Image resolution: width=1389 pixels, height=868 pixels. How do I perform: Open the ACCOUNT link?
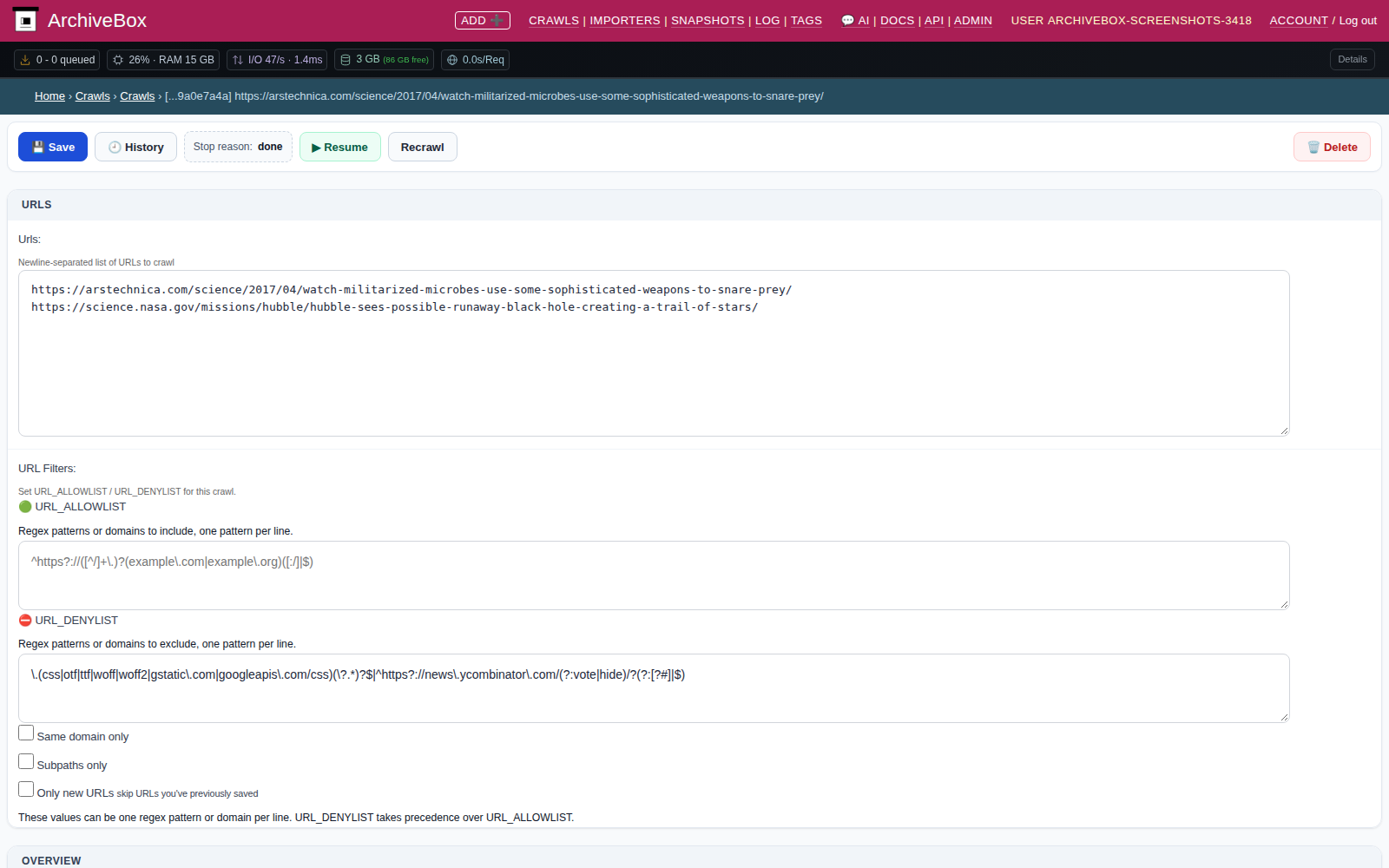(1299, 20)
